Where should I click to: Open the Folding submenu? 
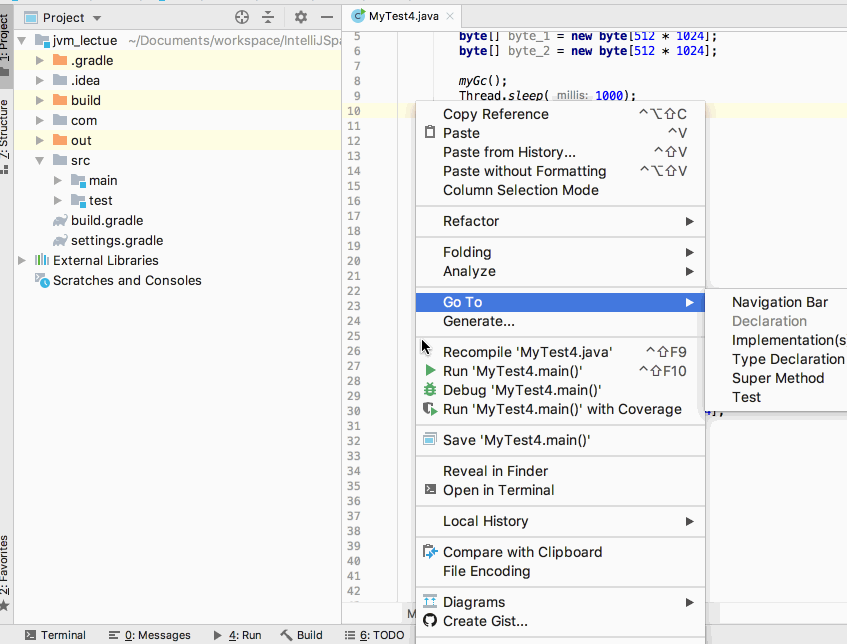(x=560, y=252)
